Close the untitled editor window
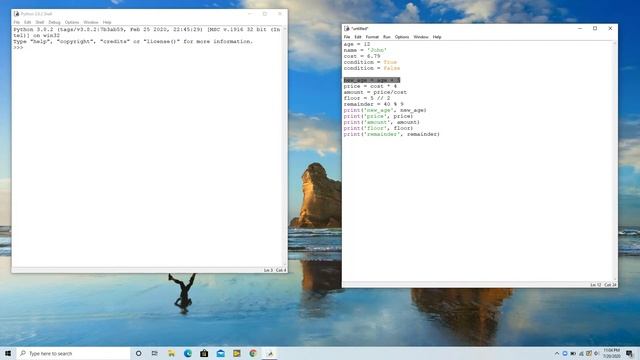The width and height of the screenshot is (640, 360). click(x=610, y=28)
